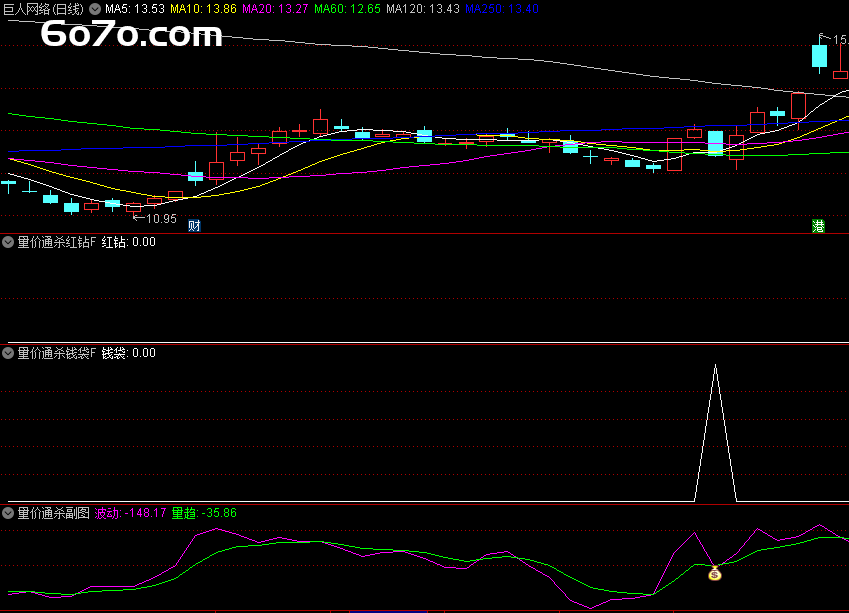Click the 钱袋: 0.00 value
This screenshot has width=849, height=613.
coord(128,353)
